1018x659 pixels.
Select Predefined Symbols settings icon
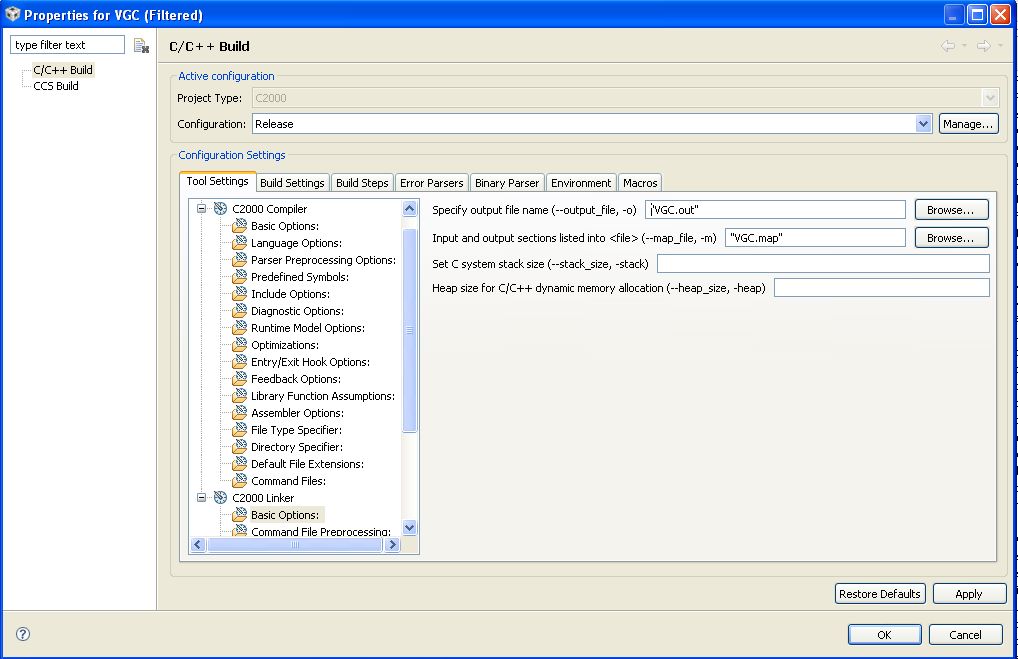240,277
